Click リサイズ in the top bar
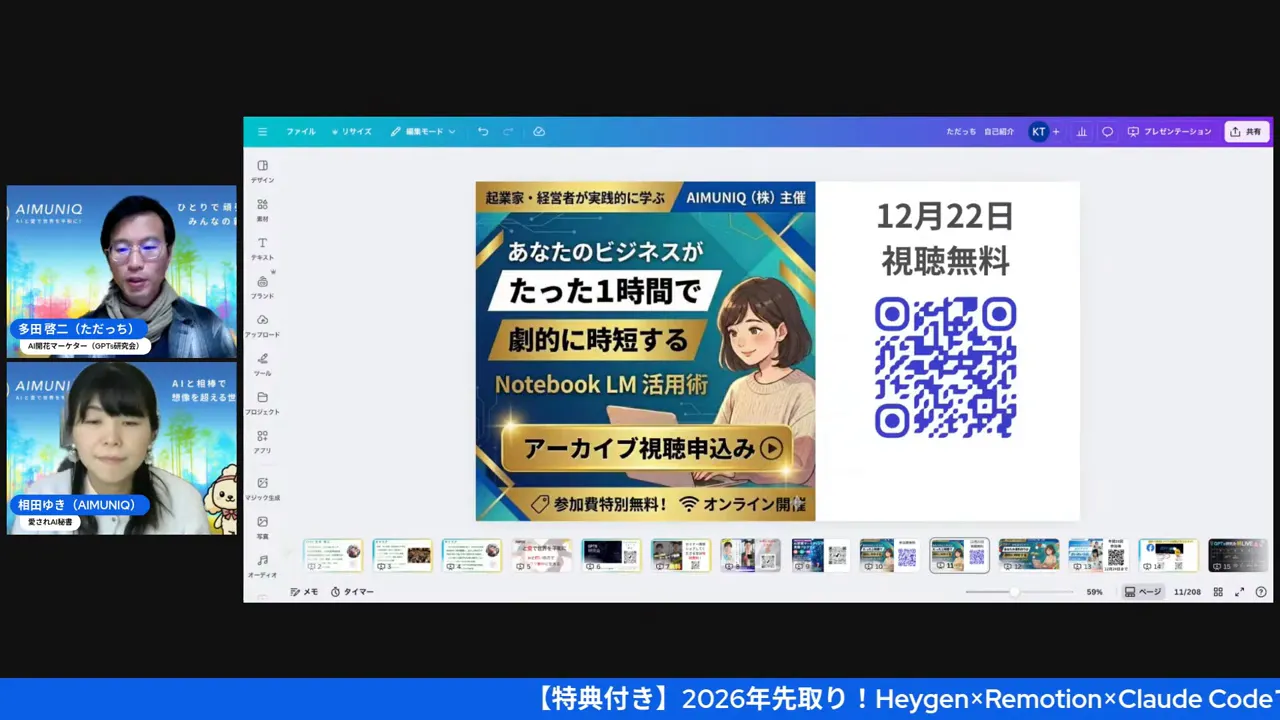Image resolution: width=1280 pixels, height=720 pixels. pyautogui.click(x=352, y=131)
